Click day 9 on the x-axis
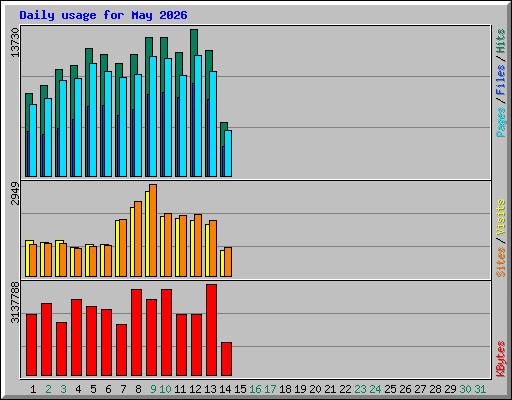The image size is (512, 400). click(153, 389)
